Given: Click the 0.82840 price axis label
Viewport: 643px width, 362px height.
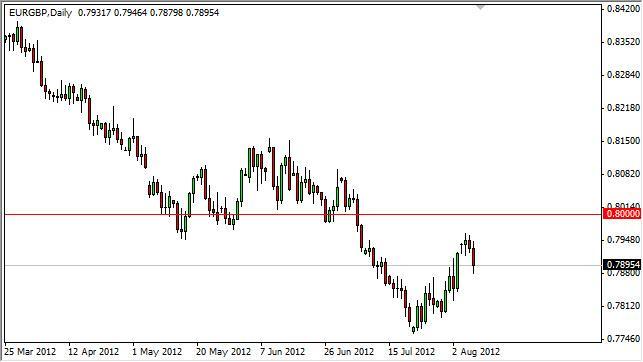Looking at the screenshot, I should pos(623,75).
